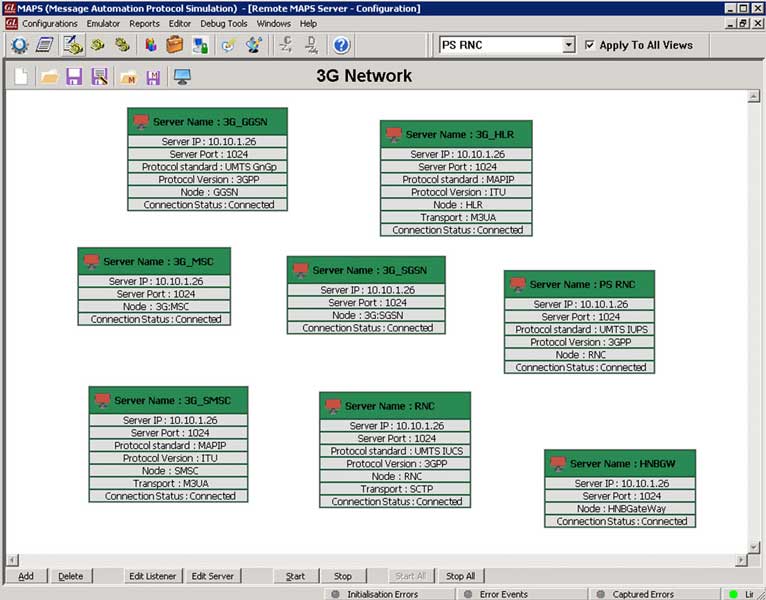Select the 'Server Name : RNC' node header

point(395,406)
